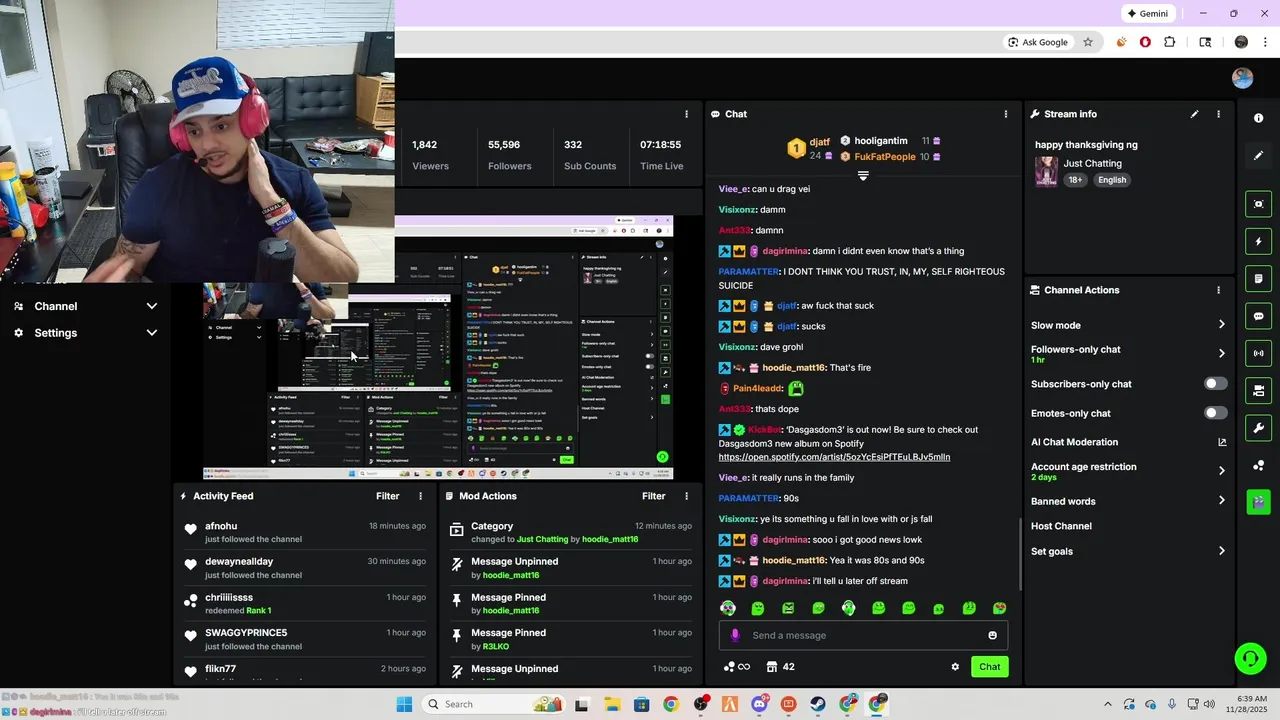
Task: Open Activity Feed Filter
Action: coord(387,496)
